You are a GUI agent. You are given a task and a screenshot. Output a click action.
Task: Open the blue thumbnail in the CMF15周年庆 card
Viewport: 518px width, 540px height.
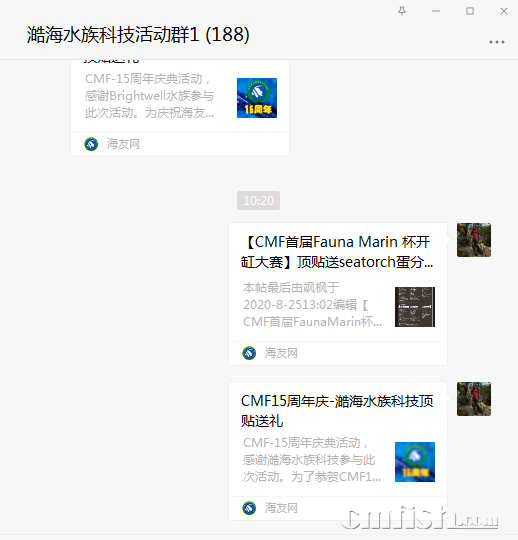[415, 462]
